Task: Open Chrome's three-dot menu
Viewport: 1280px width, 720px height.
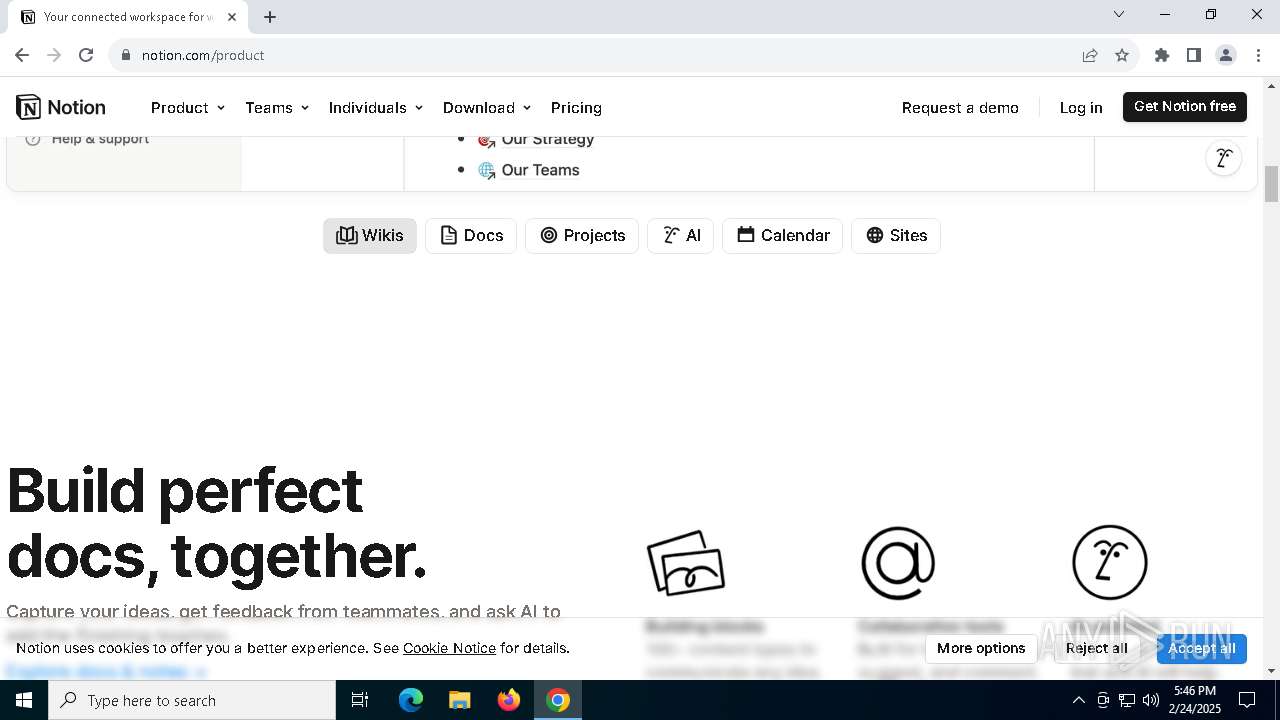Action: pyautogui.click(x=1258, y=55)
